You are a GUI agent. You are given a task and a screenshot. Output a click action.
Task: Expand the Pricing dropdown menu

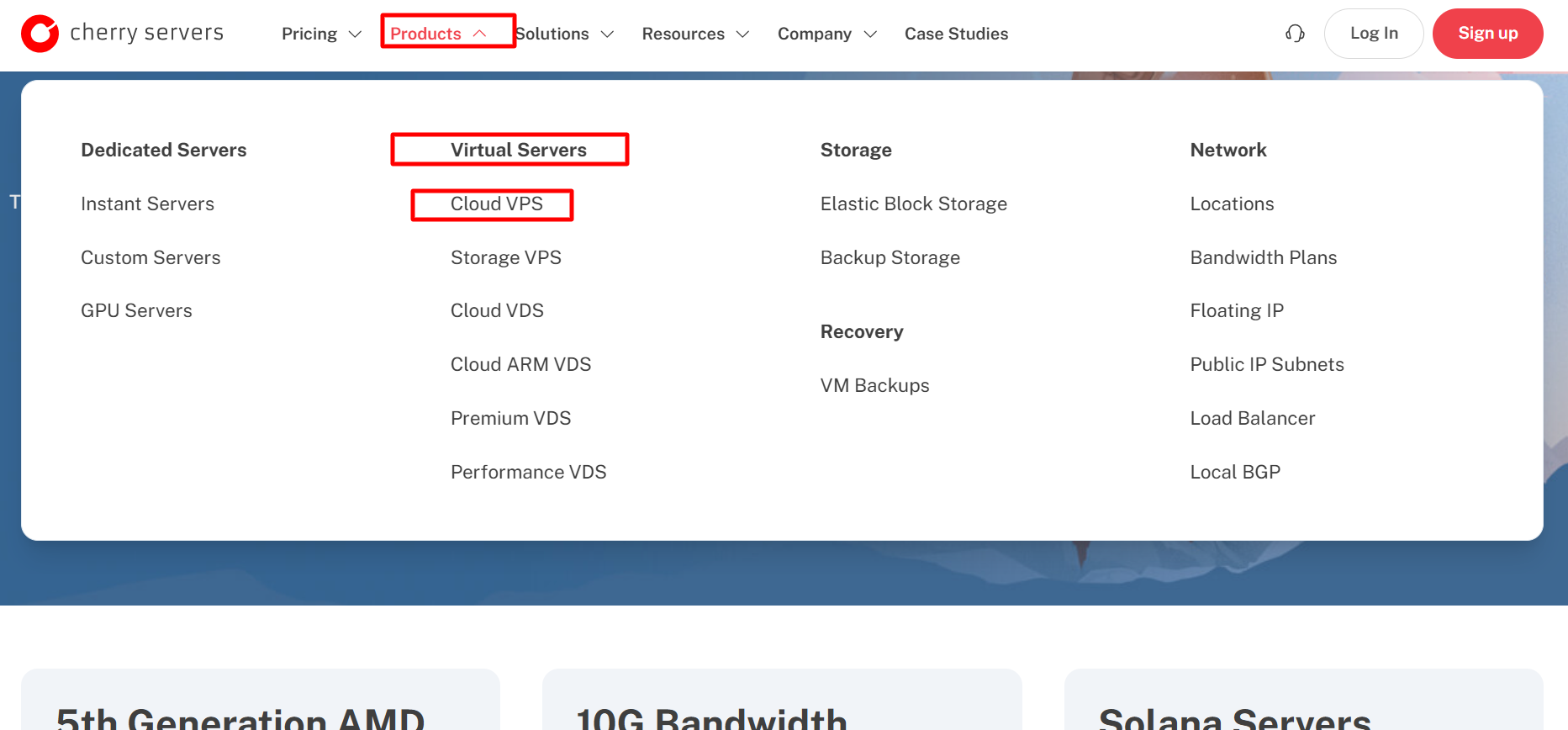(x=321, y=34)
